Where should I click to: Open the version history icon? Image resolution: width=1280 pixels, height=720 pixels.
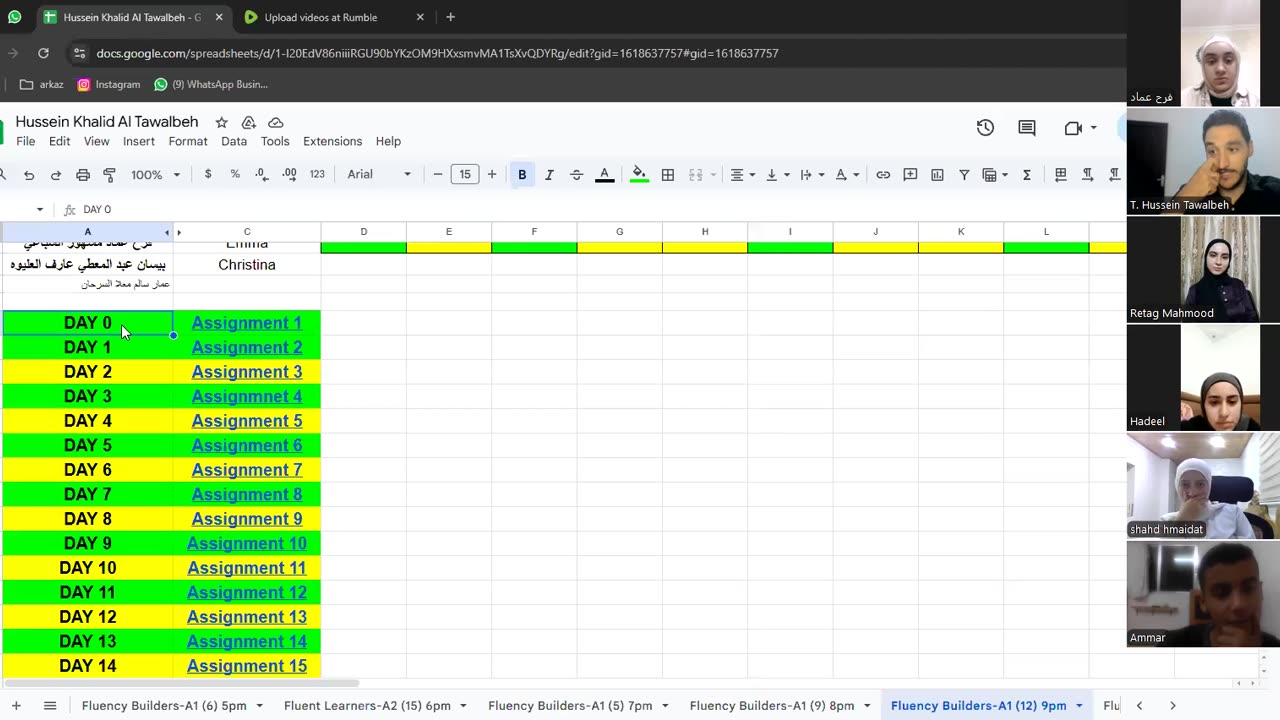[x=985, y=127]
